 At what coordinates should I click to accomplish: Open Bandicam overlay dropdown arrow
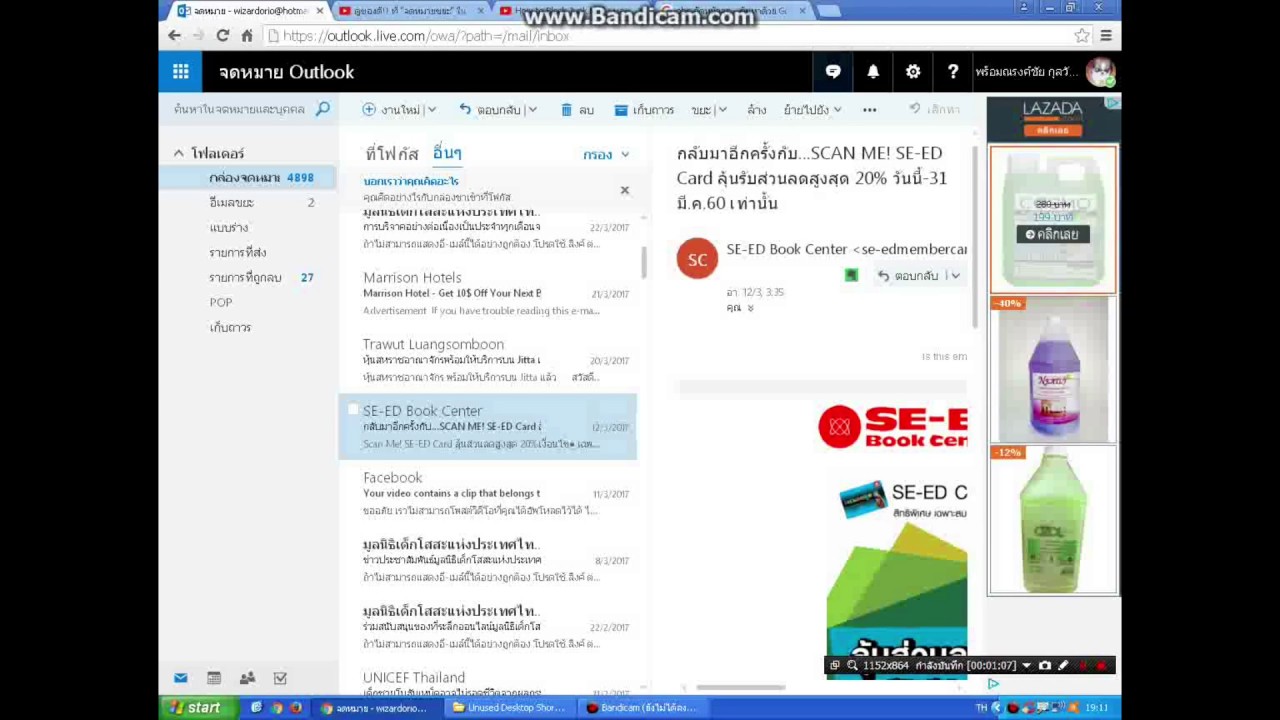1026,665
